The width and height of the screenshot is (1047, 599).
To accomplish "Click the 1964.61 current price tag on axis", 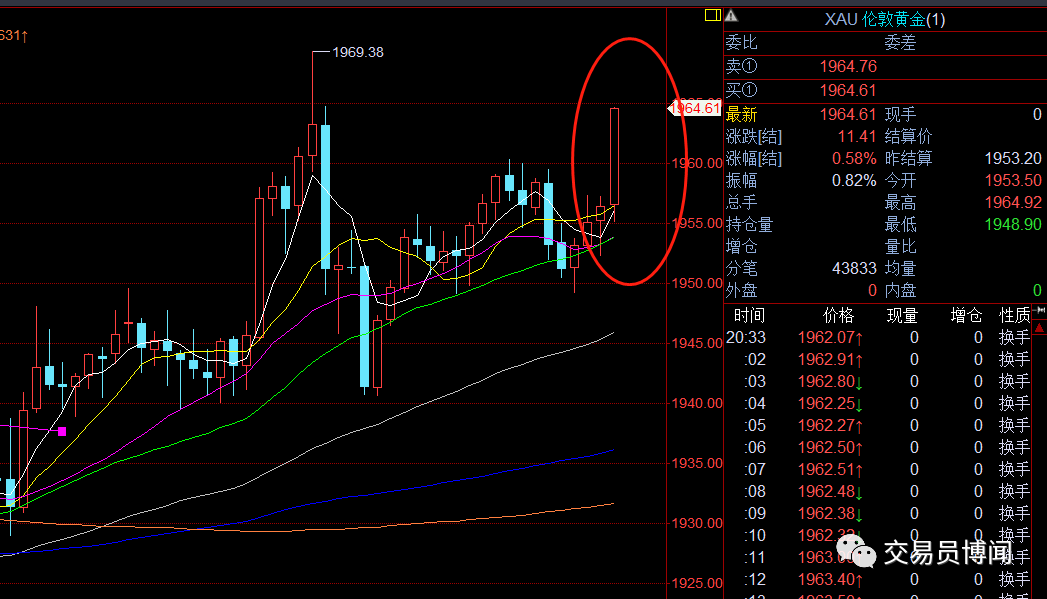I will tap(694, 108).
